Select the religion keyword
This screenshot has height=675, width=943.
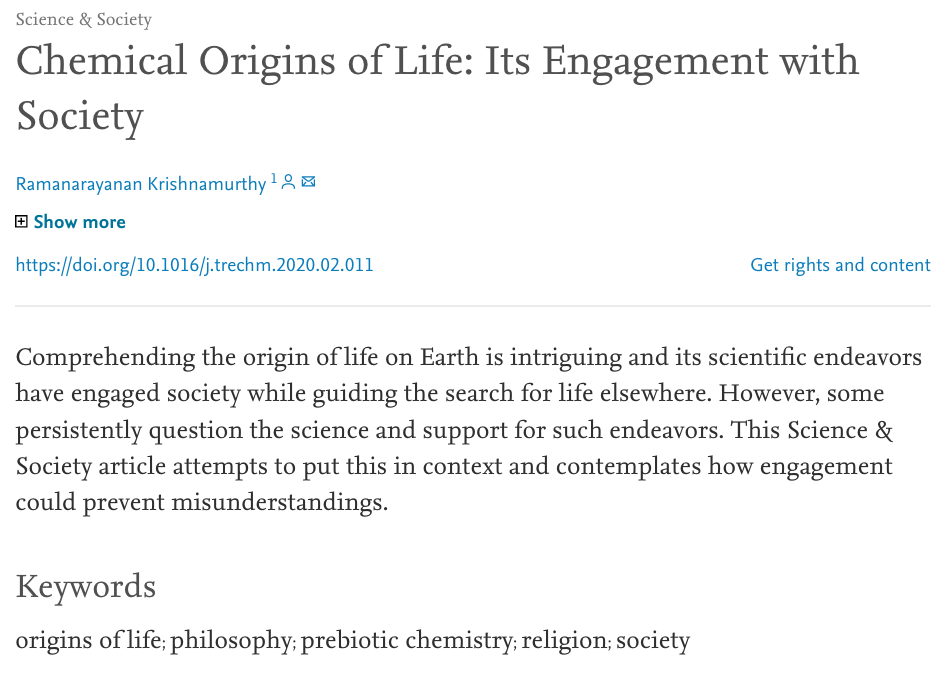[564, 640]
